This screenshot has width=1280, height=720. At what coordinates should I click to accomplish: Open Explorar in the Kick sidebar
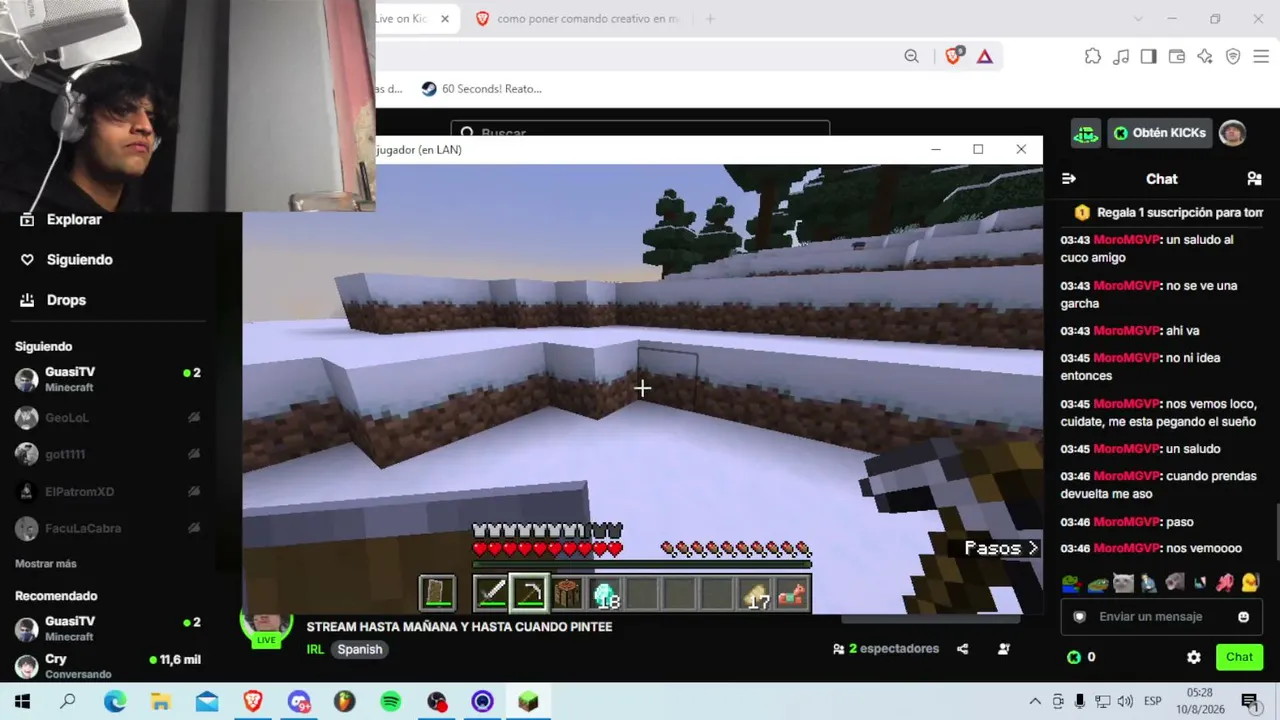coord(61,220)
